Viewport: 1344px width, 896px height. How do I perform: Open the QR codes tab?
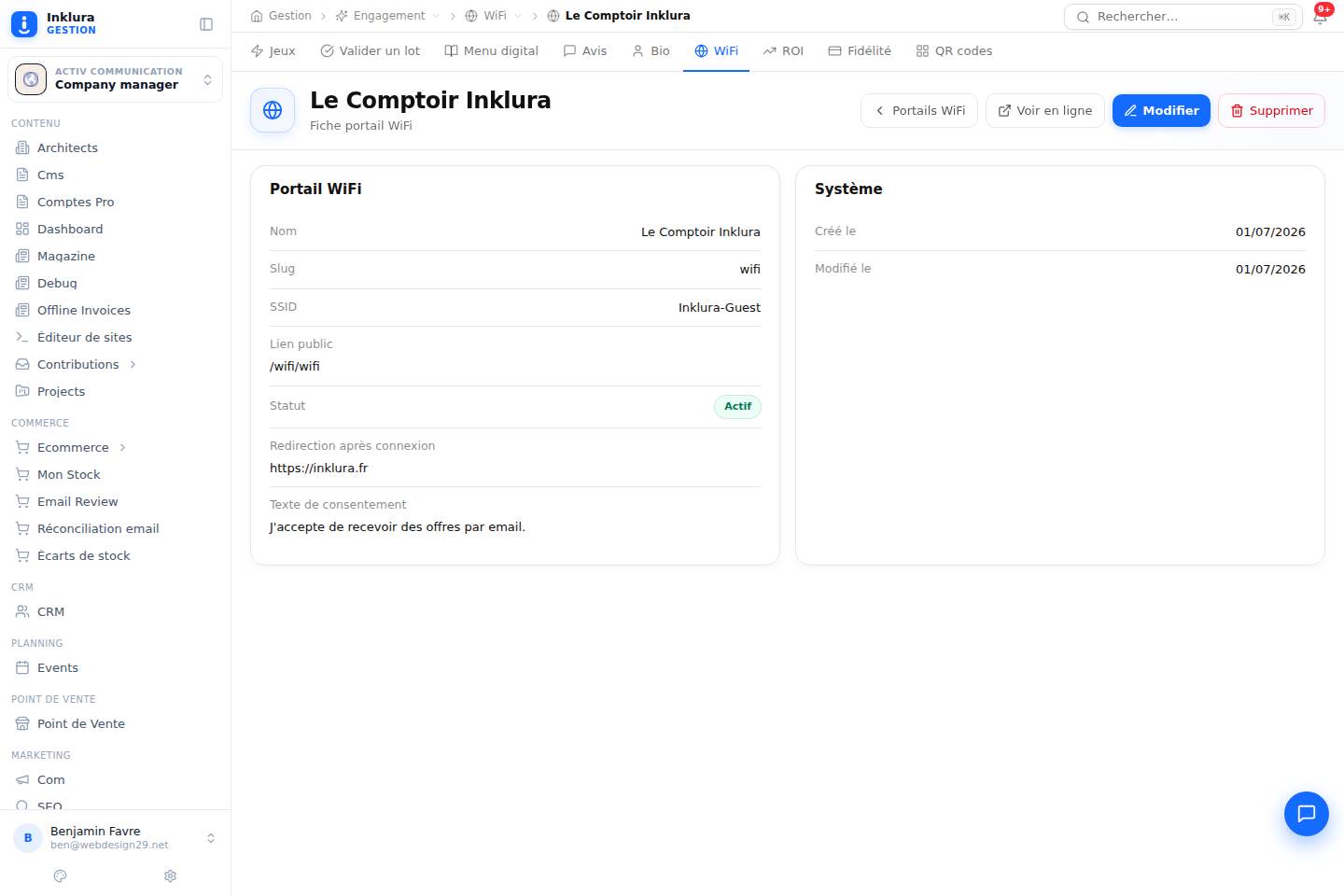coord(954,51)
